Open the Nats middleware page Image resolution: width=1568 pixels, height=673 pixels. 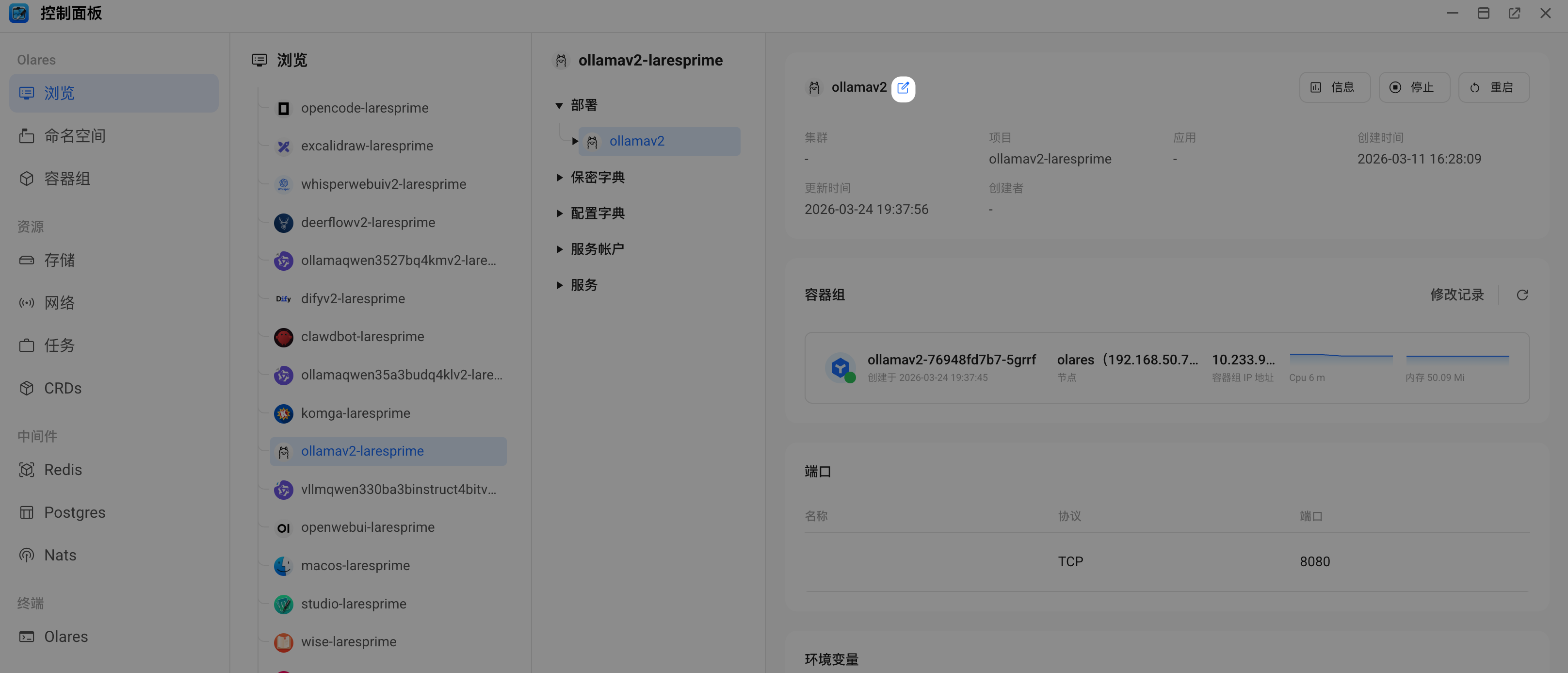(60, 555)
